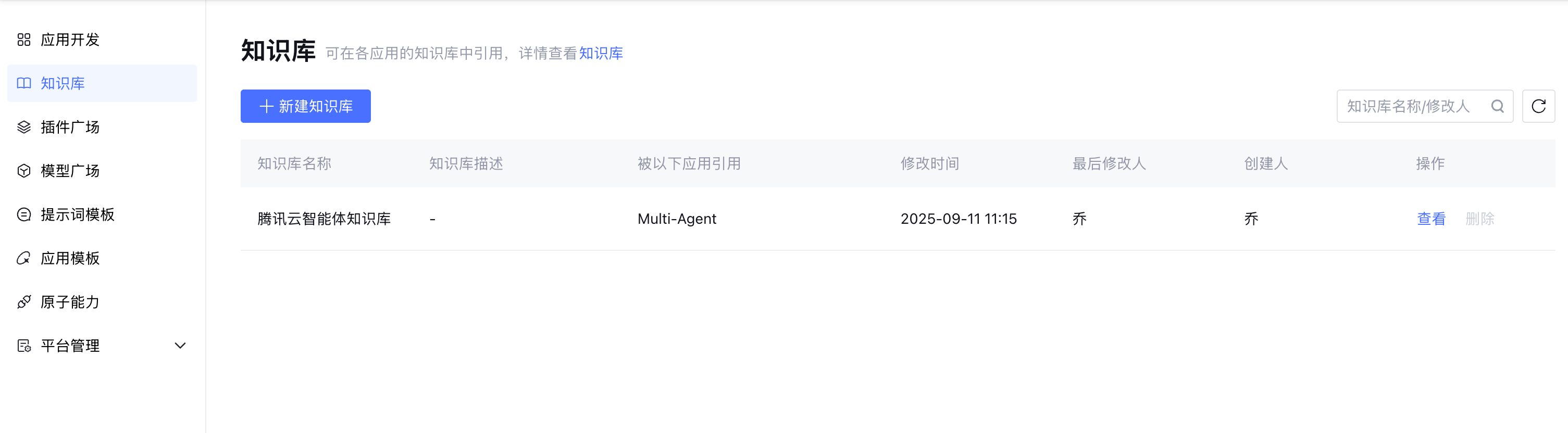Click the 应用模板 icon in sidebar
Image resolution: width=1568 pixels, height=433 pixels.
(x=24, y=259)
